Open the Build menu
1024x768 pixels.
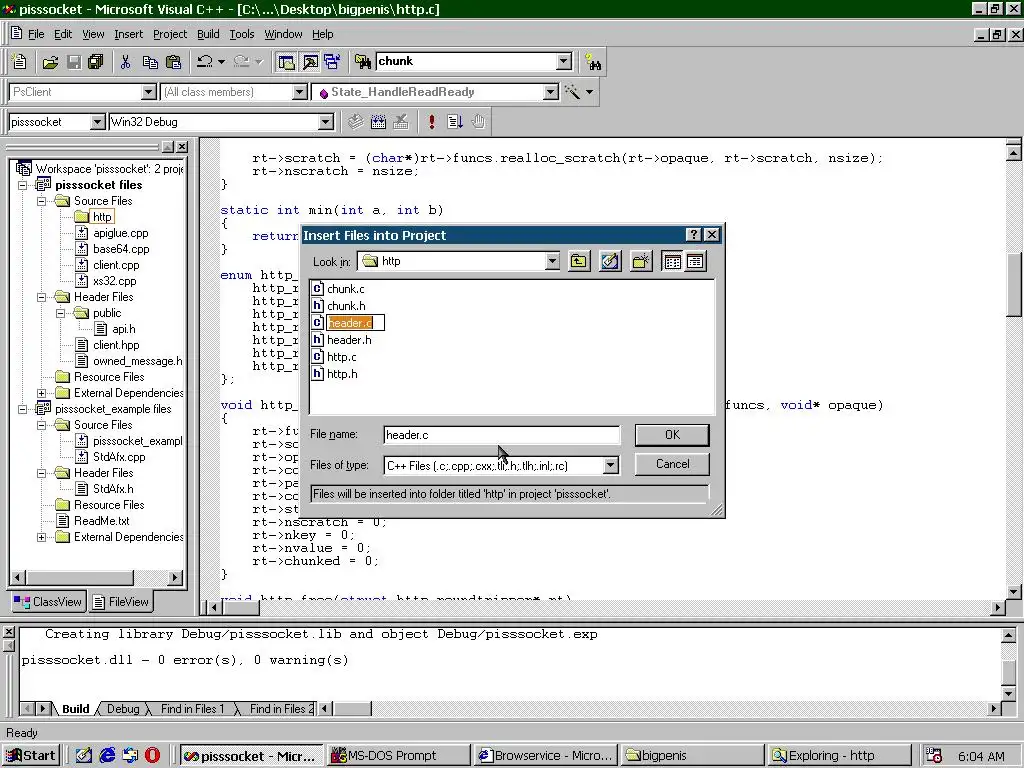pyautogui.click(x=208, y=34)
